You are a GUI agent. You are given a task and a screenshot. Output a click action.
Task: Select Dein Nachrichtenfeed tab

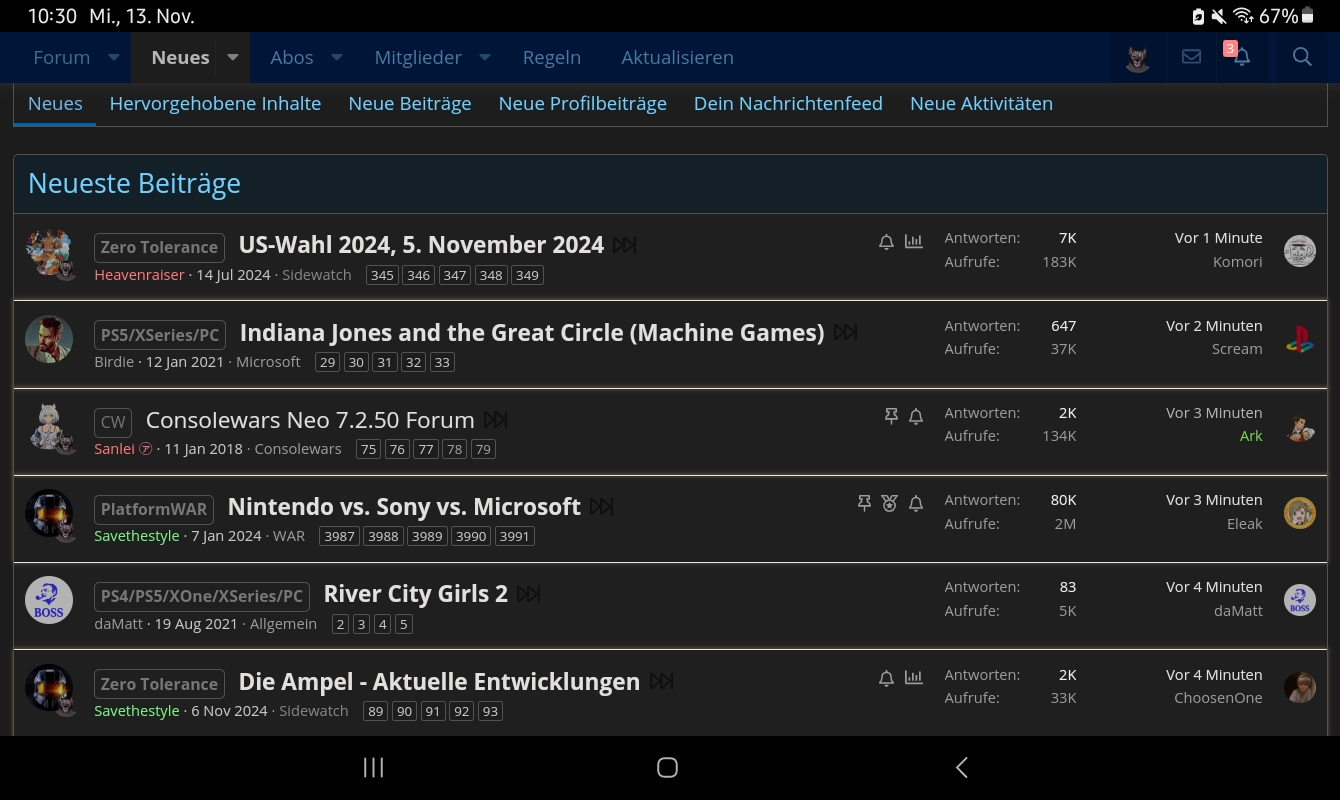coord(788,103)
